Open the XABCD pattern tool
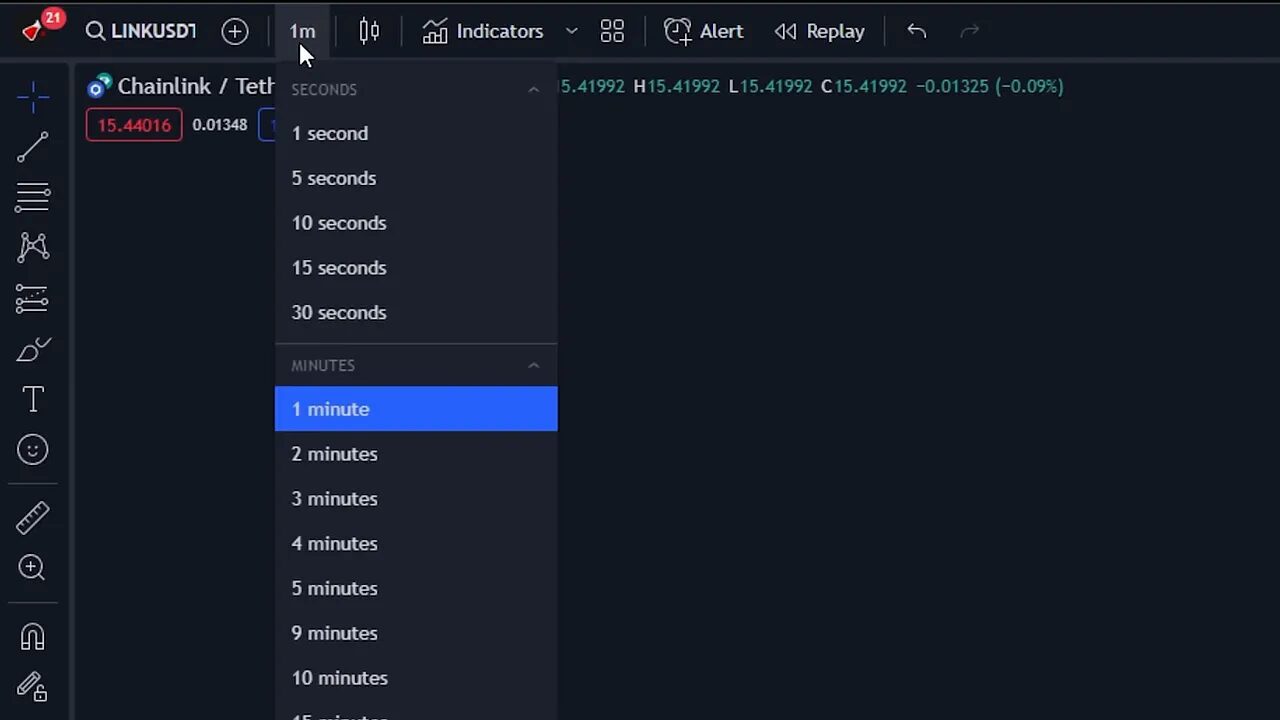Screen dimensions: 1280x720 point(33,247)
